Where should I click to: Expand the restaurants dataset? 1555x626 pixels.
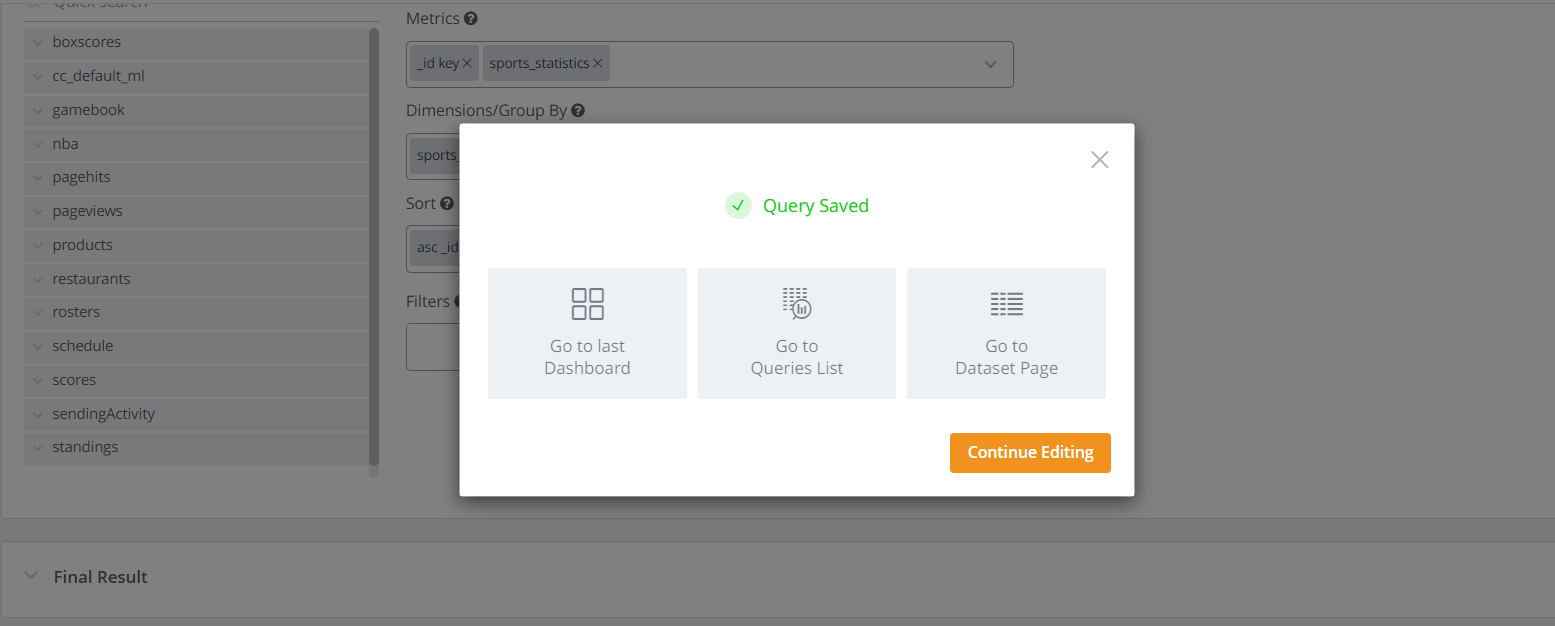click(38, 279)
